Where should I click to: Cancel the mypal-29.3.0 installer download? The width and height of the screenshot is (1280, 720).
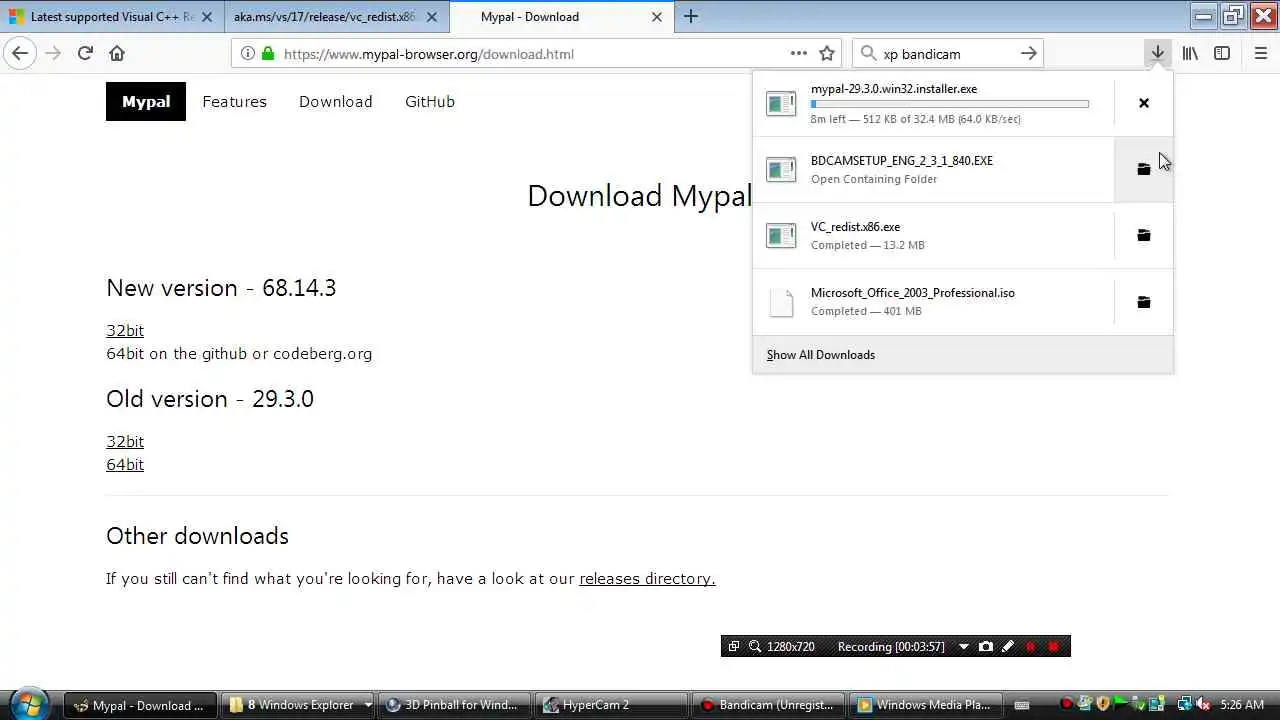tap(1144, 103)
